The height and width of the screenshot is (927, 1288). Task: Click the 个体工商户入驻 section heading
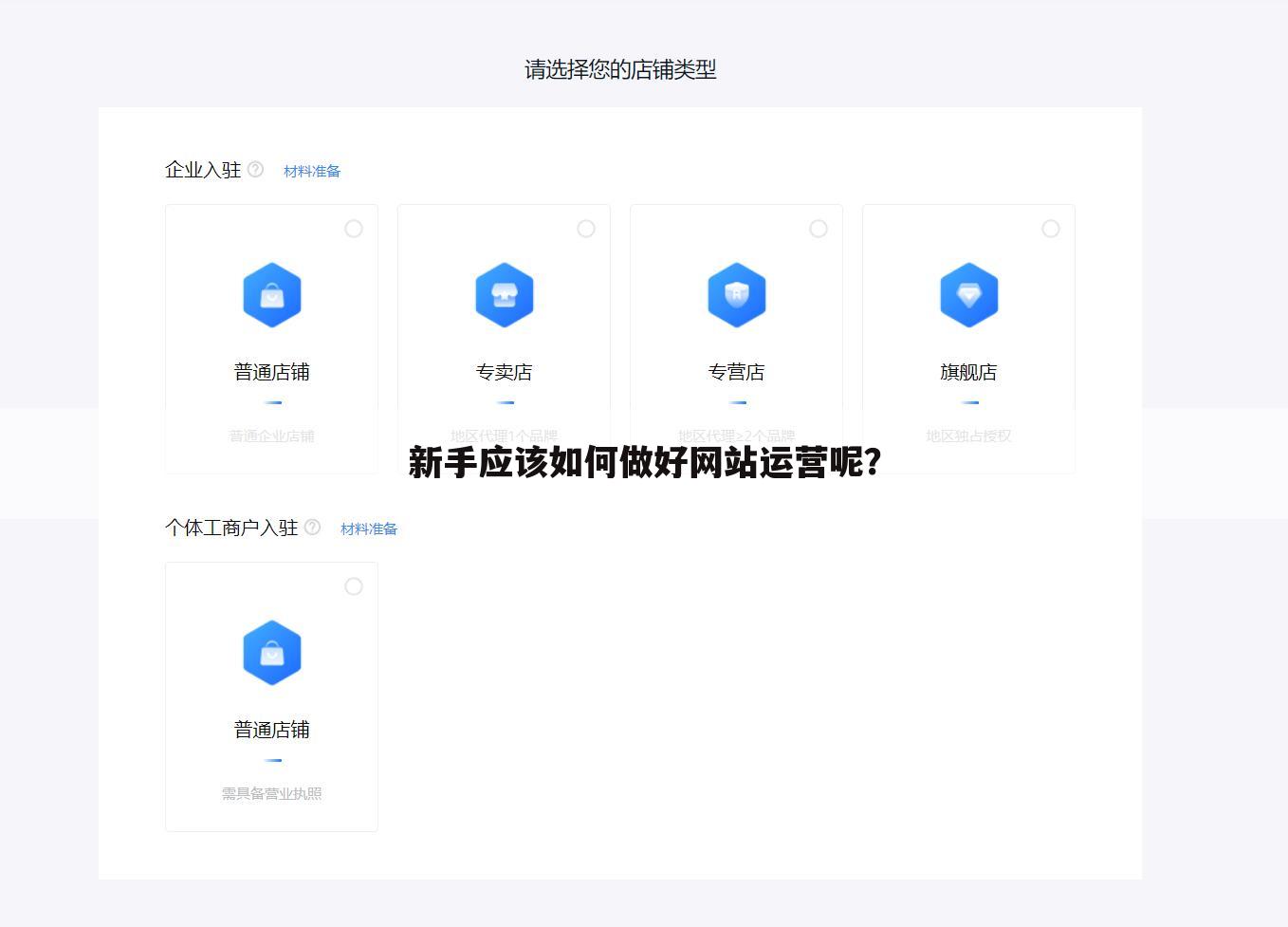pos(232,528)
